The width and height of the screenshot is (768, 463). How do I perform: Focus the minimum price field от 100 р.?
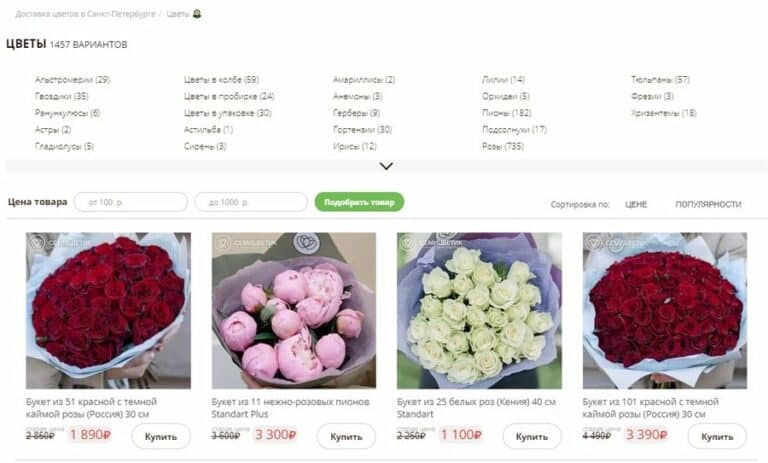[131, 202]
